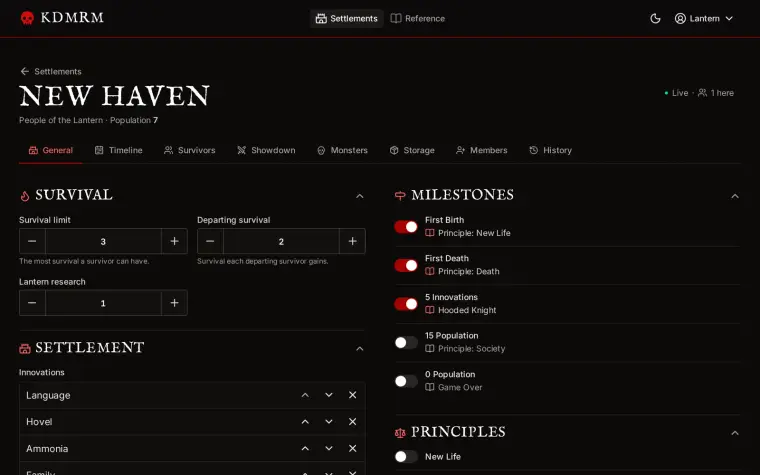The height and width of the screenshot is (475, 760).
Task: Select the Ammonia innovation row text
Action: click(47, 449)
